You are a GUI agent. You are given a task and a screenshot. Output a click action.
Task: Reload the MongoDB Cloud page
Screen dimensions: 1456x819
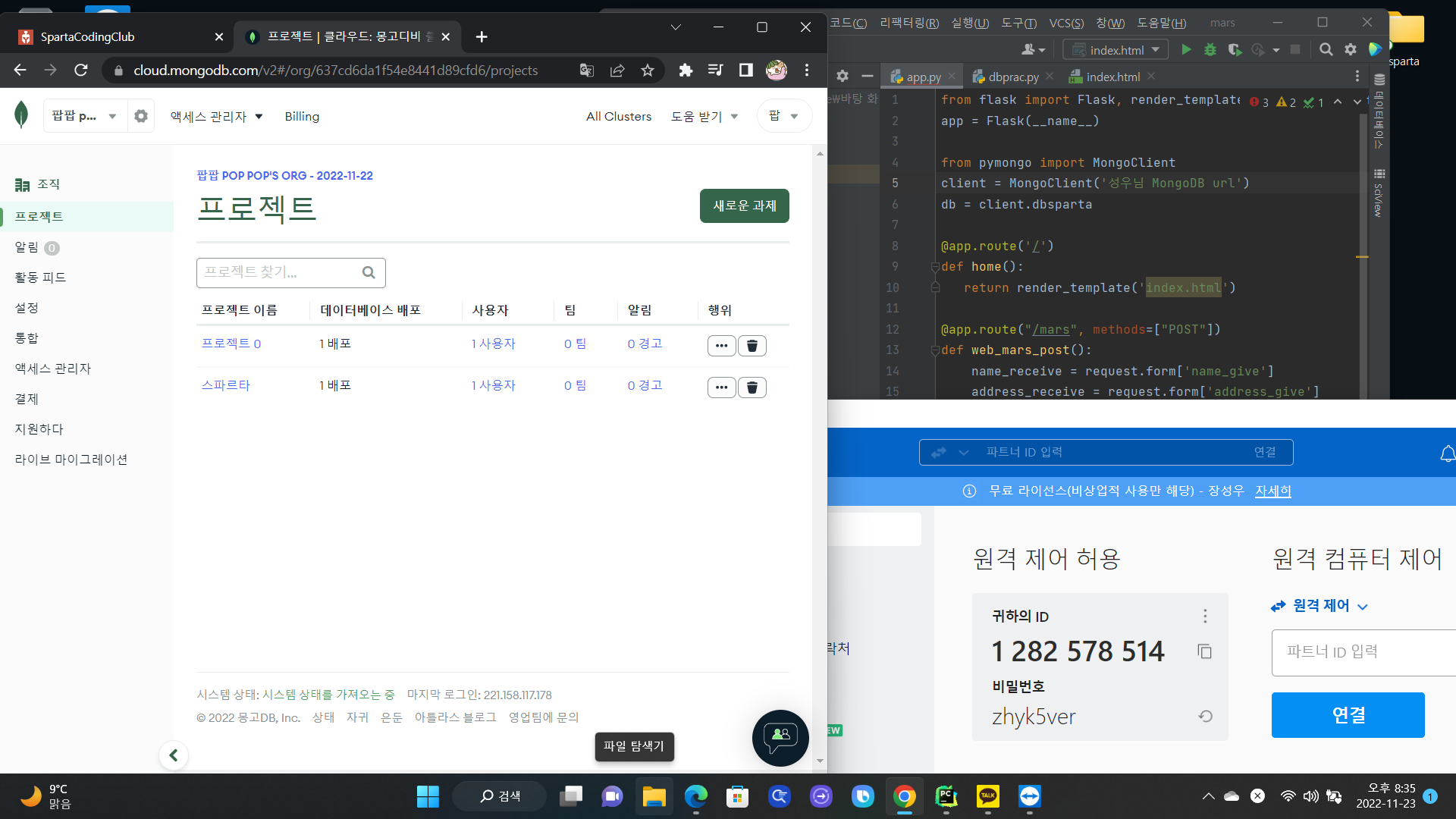(81, 71)
